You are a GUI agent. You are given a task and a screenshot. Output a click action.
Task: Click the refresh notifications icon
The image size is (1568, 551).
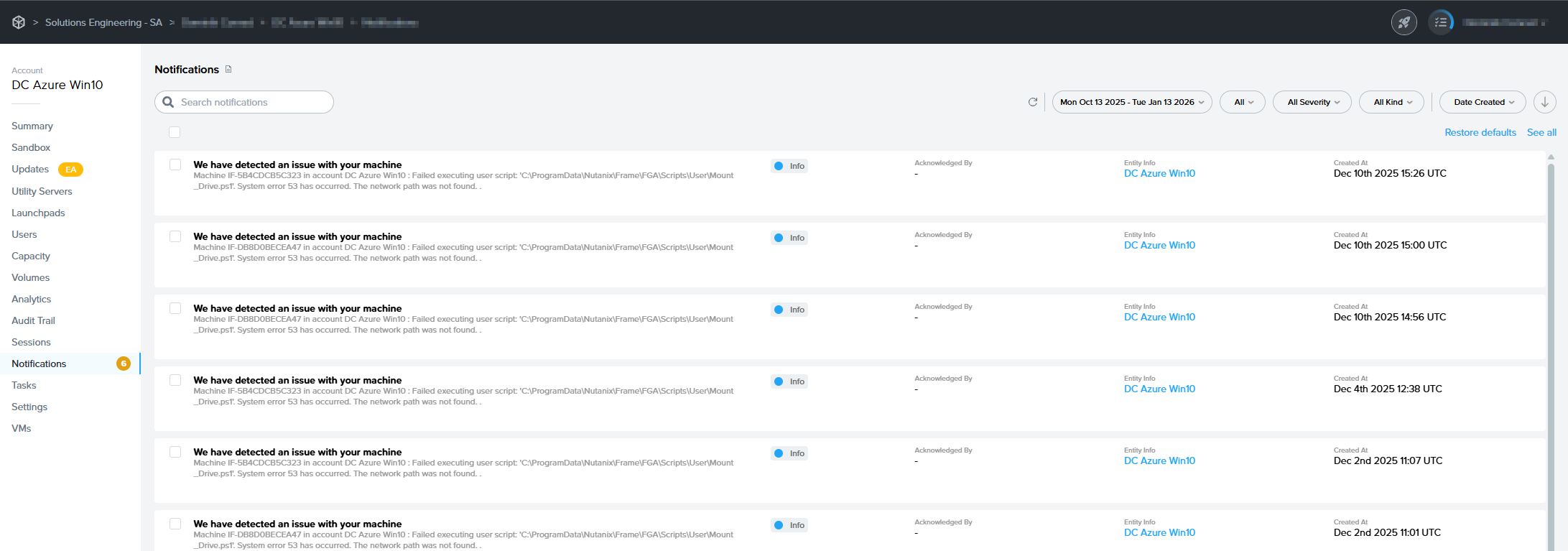click(1033, 102)
